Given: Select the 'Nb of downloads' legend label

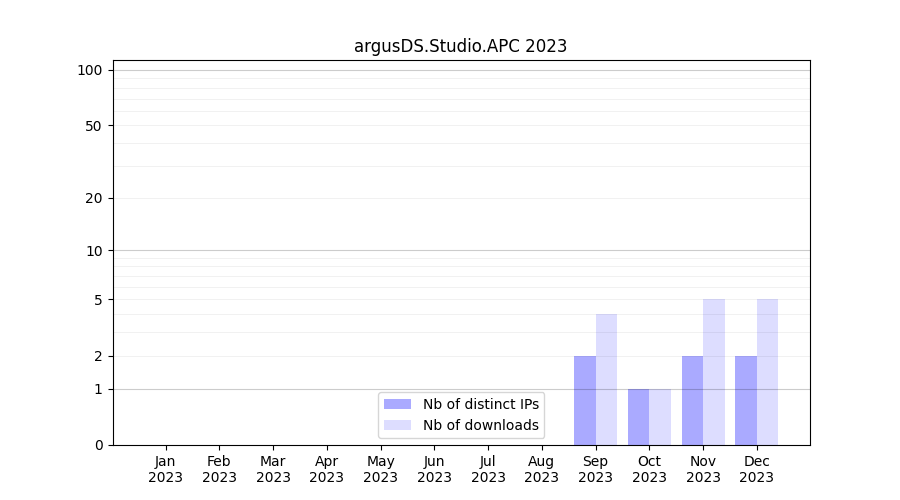Looking at the screenshot, I should point(480,425).
